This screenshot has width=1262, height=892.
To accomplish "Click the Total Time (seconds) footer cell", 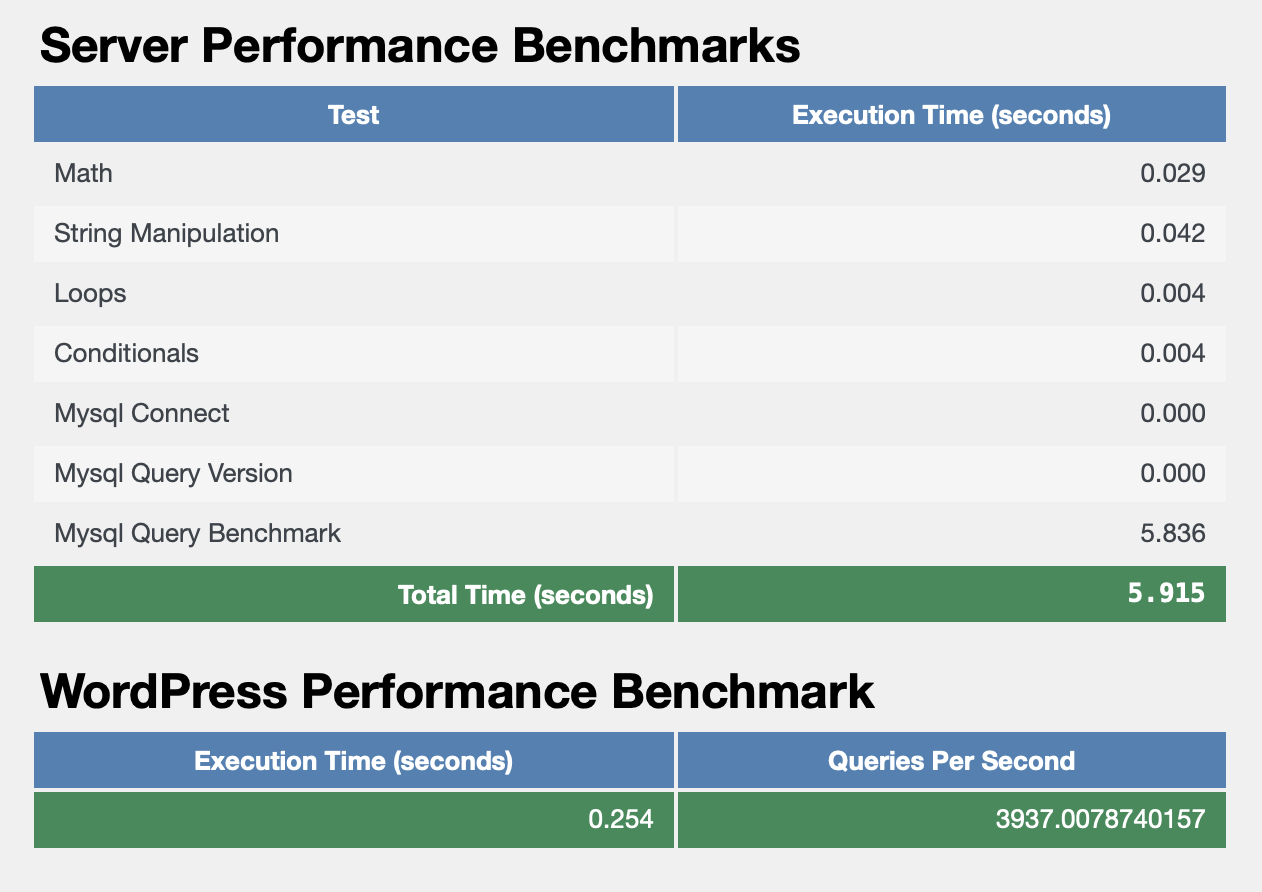I will pos(525,595).
